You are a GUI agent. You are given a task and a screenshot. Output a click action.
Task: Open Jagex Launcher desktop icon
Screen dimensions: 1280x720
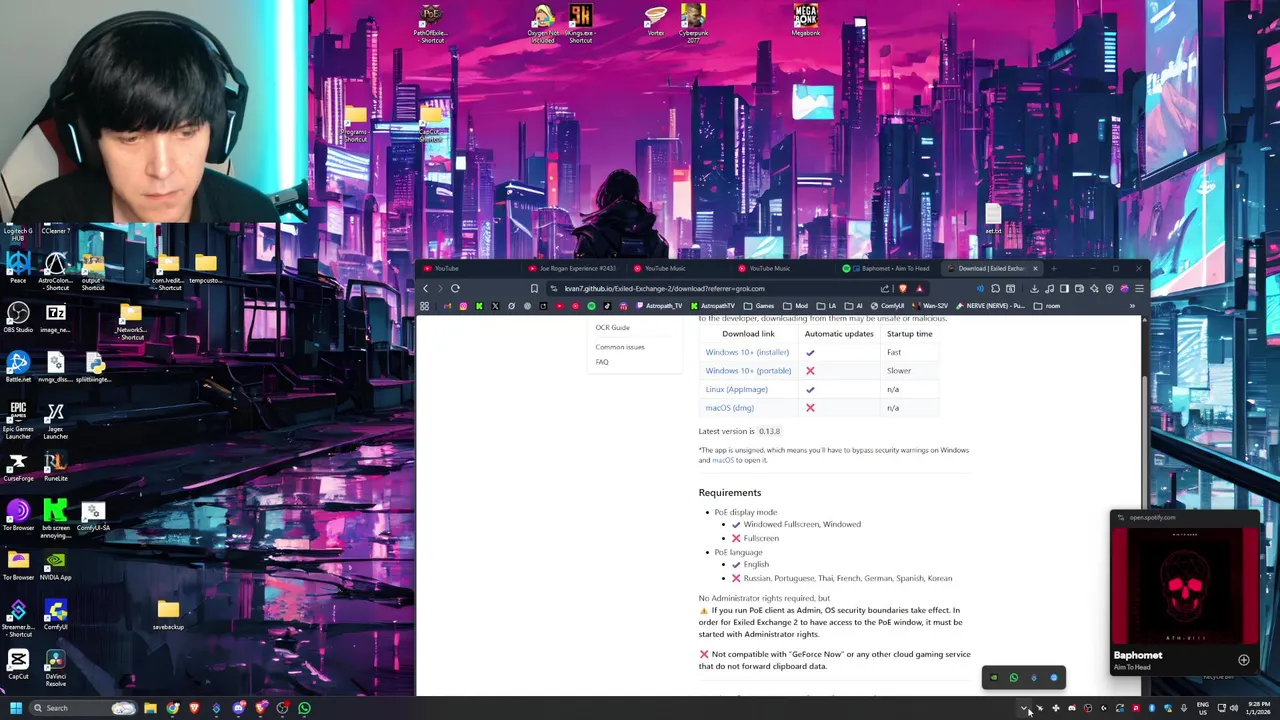[x=55, y=420]
